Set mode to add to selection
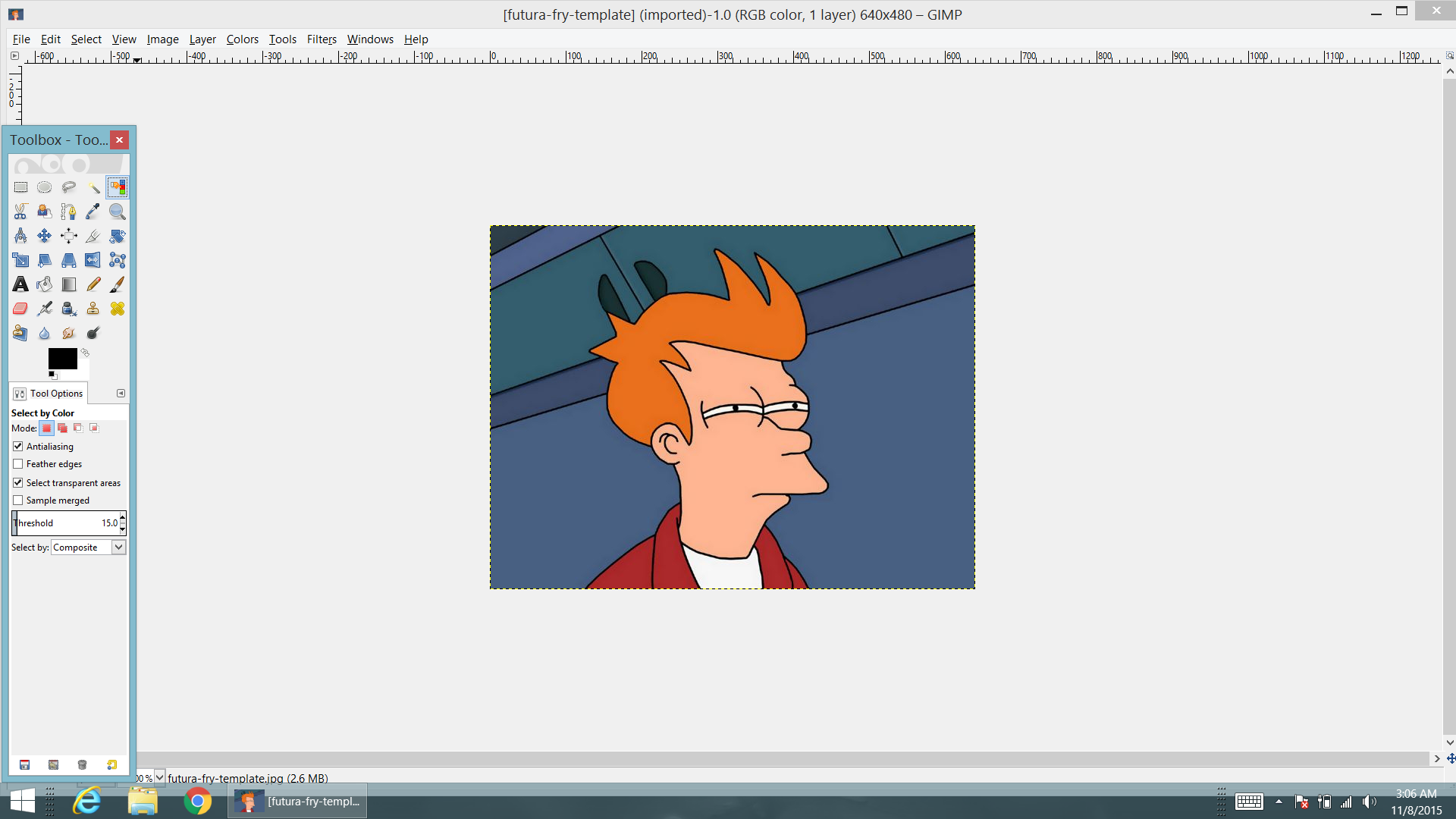 point(62,428)
